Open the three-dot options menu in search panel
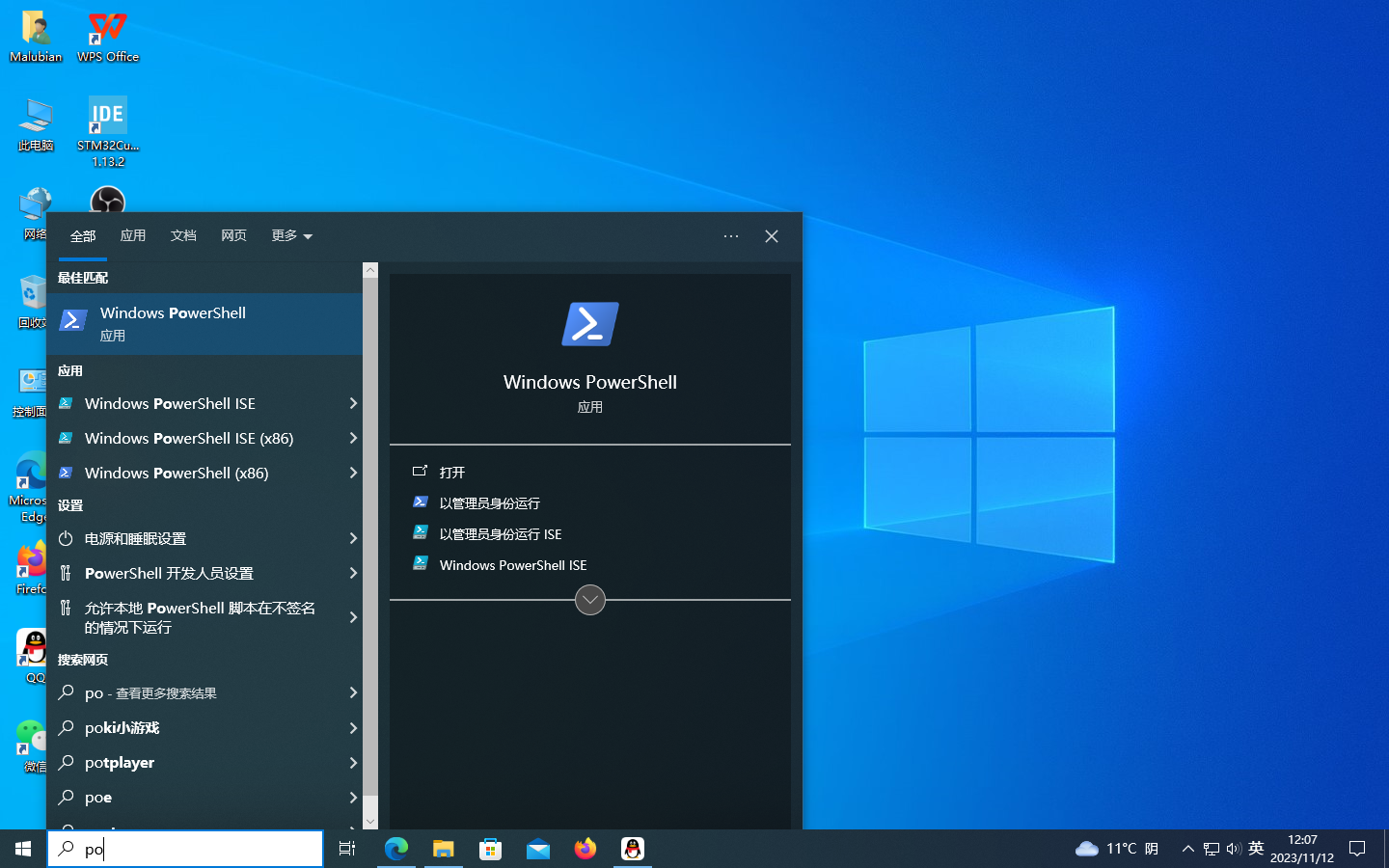 pos(731,236)
